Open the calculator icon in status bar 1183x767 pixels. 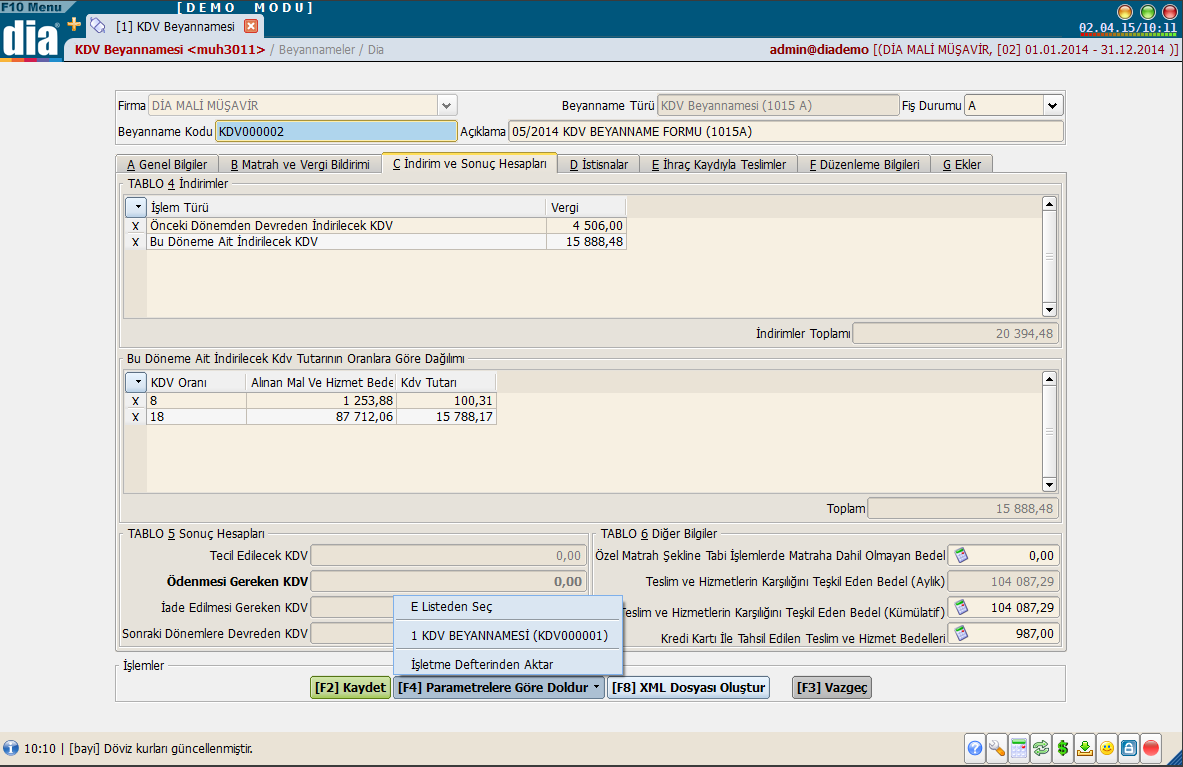click(1019, 748)
